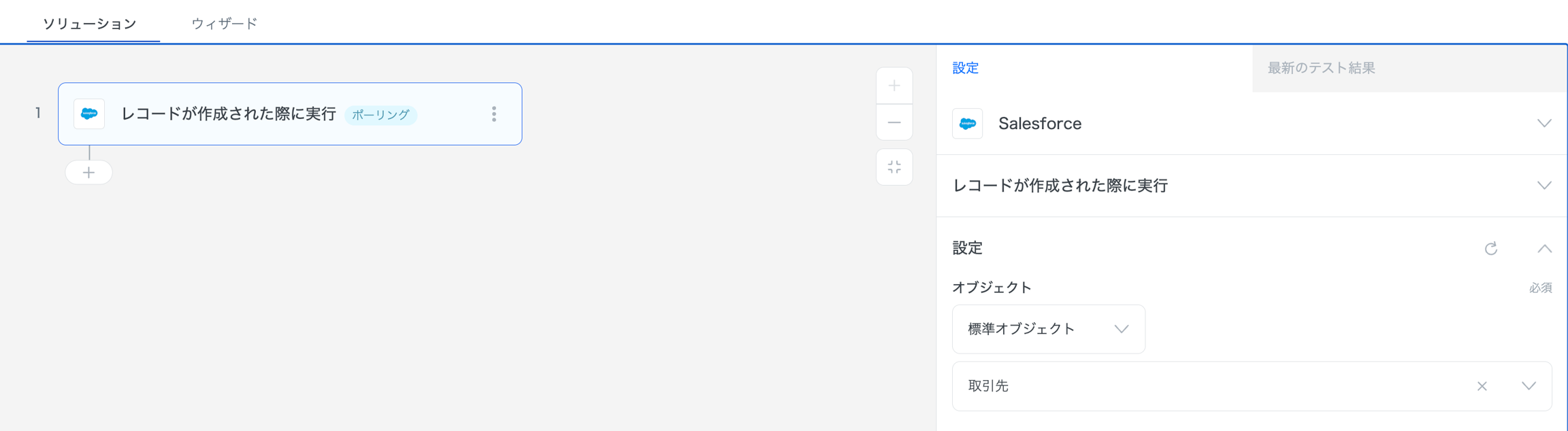
Task: Add a new step below the trigger
Action: coord(89,173)
